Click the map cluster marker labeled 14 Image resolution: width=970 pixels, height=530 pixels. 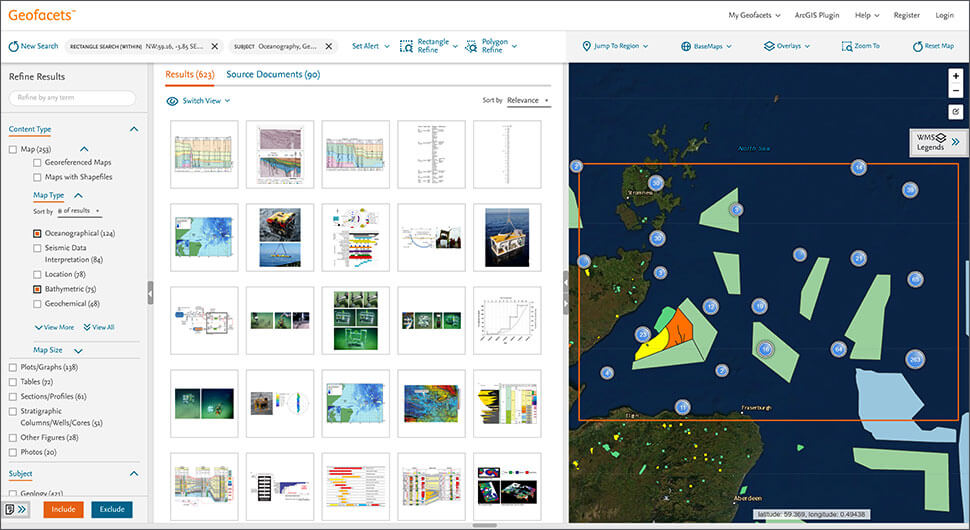[x=858, y=167]
